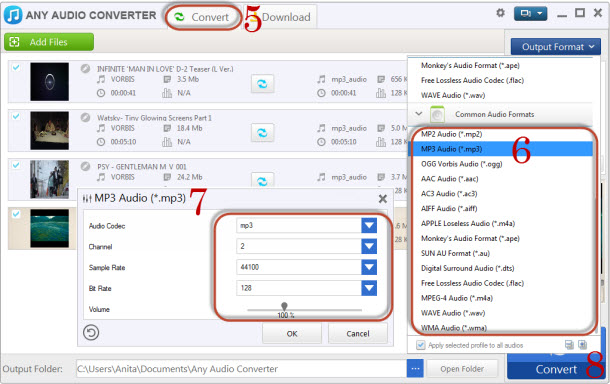The image size is (610, 384).
Task: Click the INFINITE 'MAN IN LOVE' video thumbnail
Action: (x=49, y=82)
